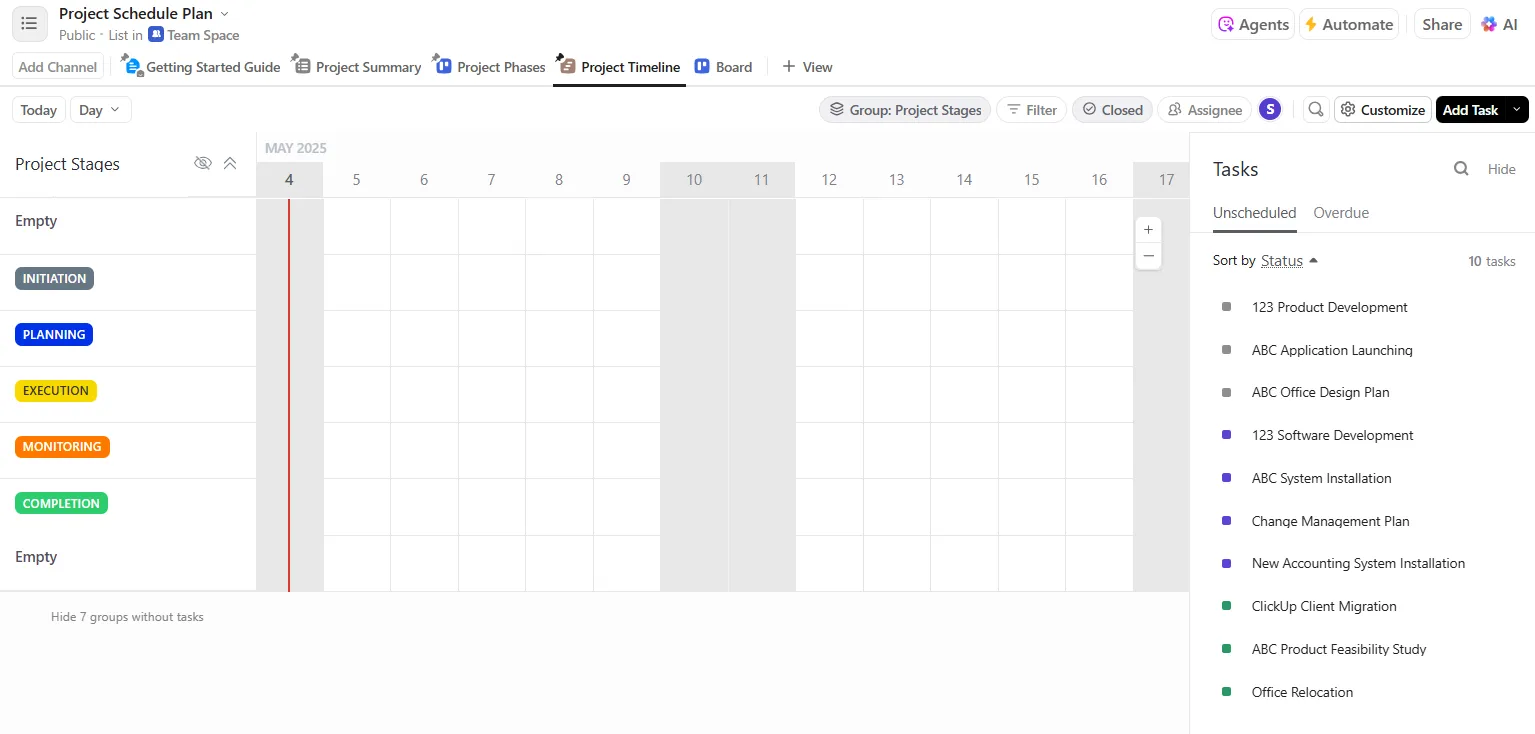Search tasks using the Tasks panel magnifier
Screen dimensions: 1535x734
coord(1461,169)
